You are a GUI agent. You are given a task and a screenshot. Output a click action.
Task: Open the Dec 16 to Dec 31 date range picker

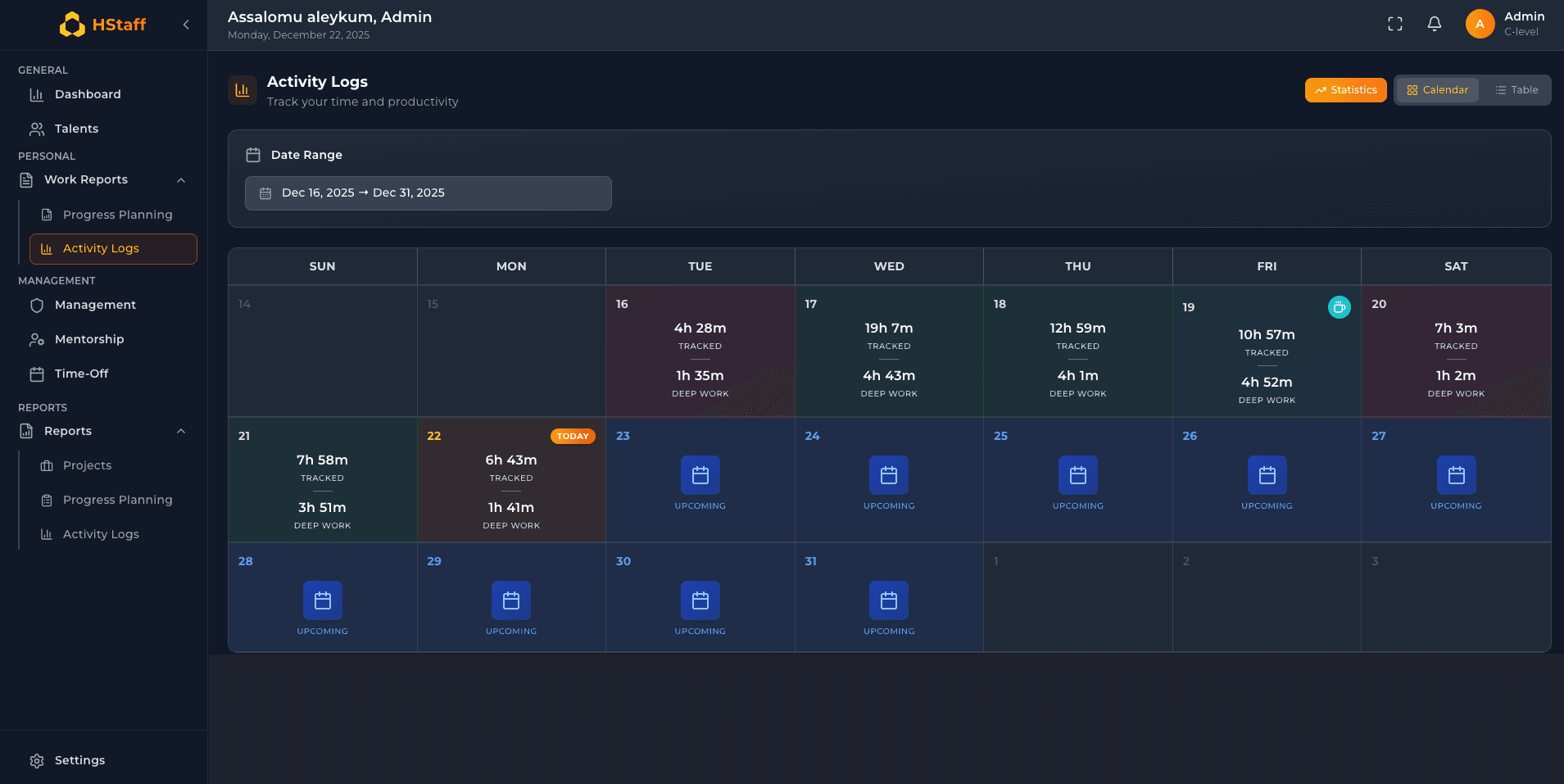428,193
